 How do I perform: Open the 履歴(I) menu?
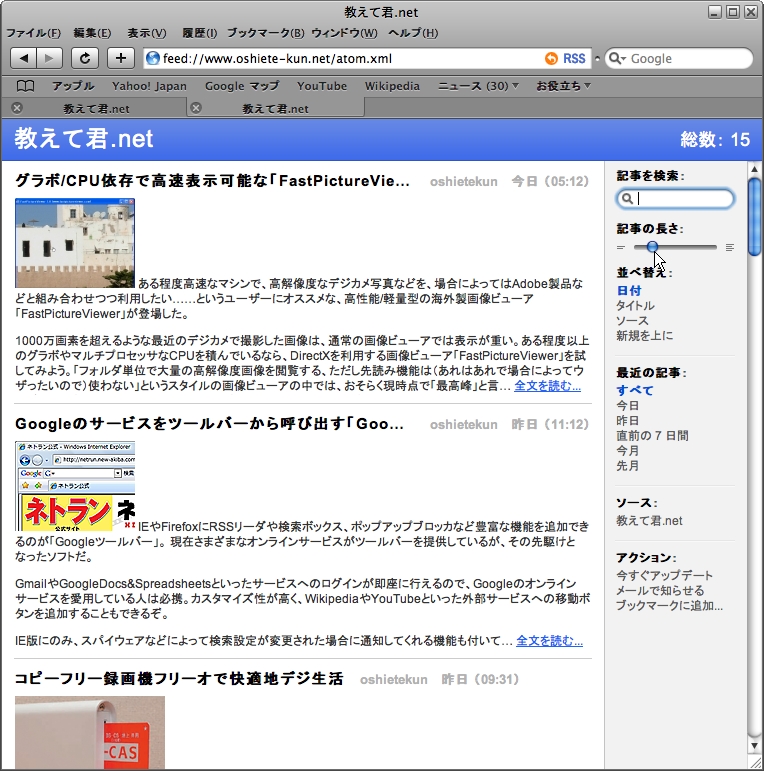click(200, 33)
